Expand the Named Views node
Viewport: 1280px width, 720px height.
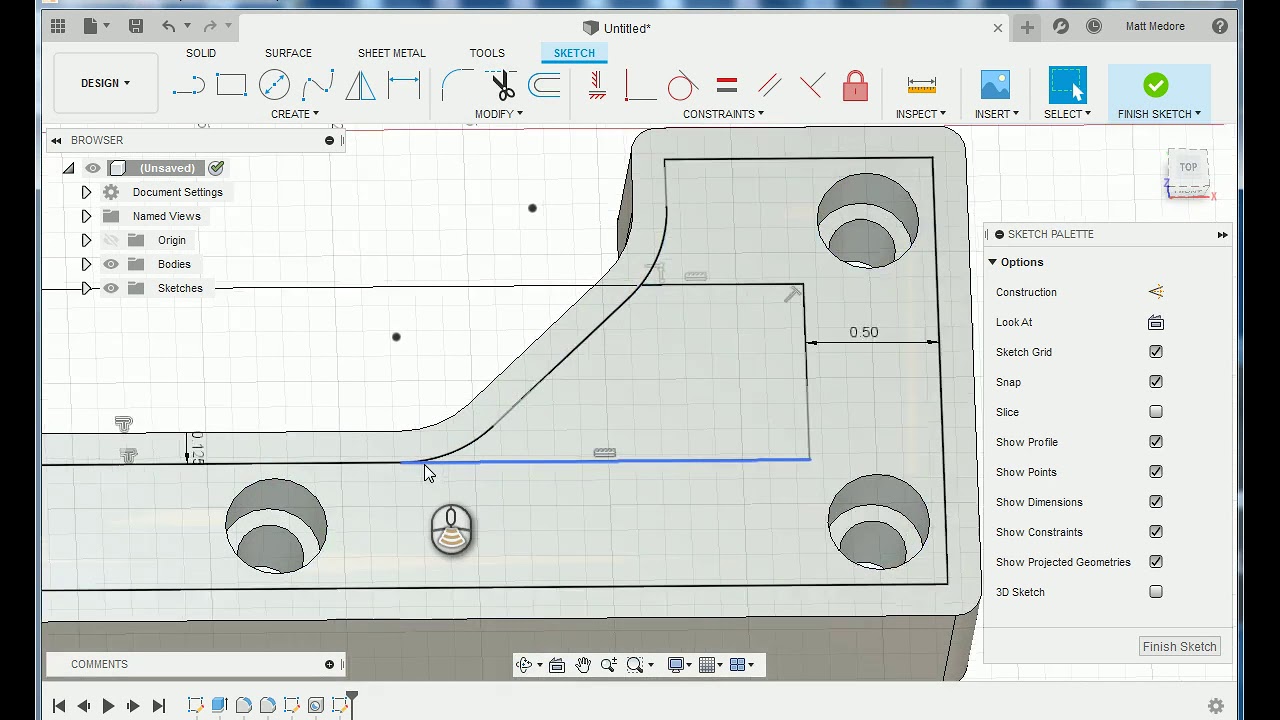pyautogui.click(x=86, y=216)
